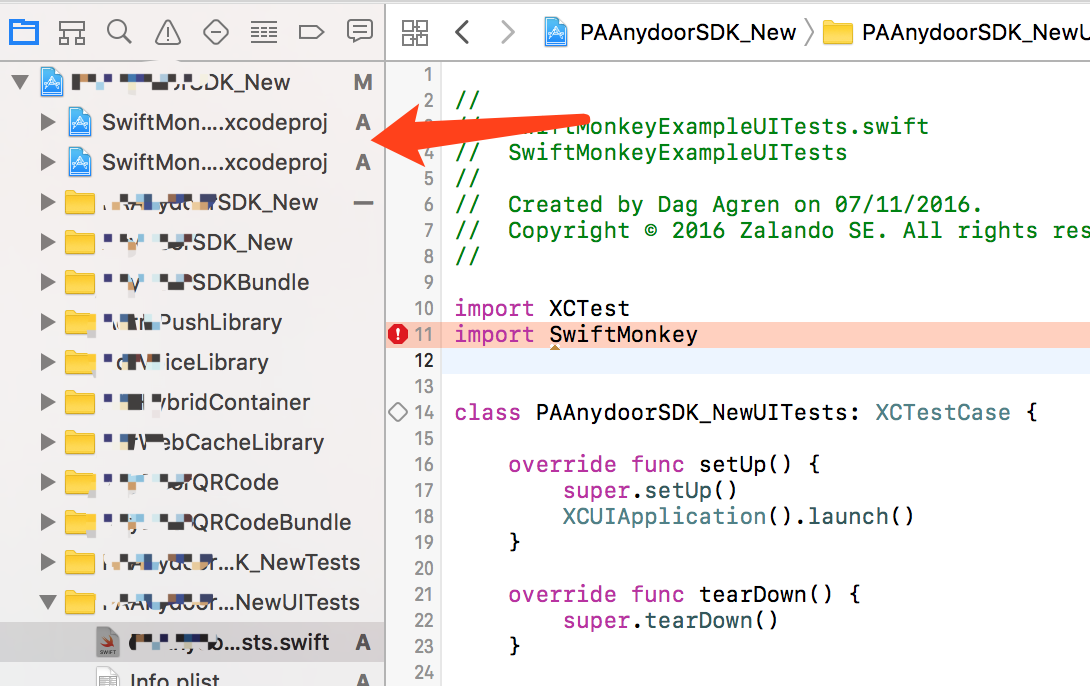Open the Debug navigator lines icon
Viewport: 1090px width, 686px height.
pyautogui.click(x=263, y=32)
